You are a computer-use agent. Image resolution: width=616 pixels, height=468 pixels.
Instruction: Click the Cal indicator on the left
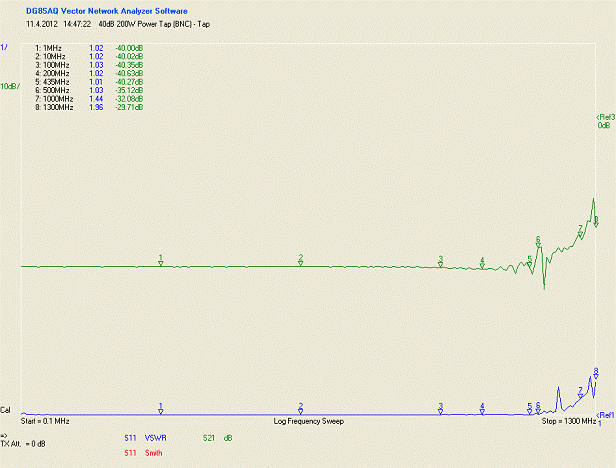coord(7,411)
